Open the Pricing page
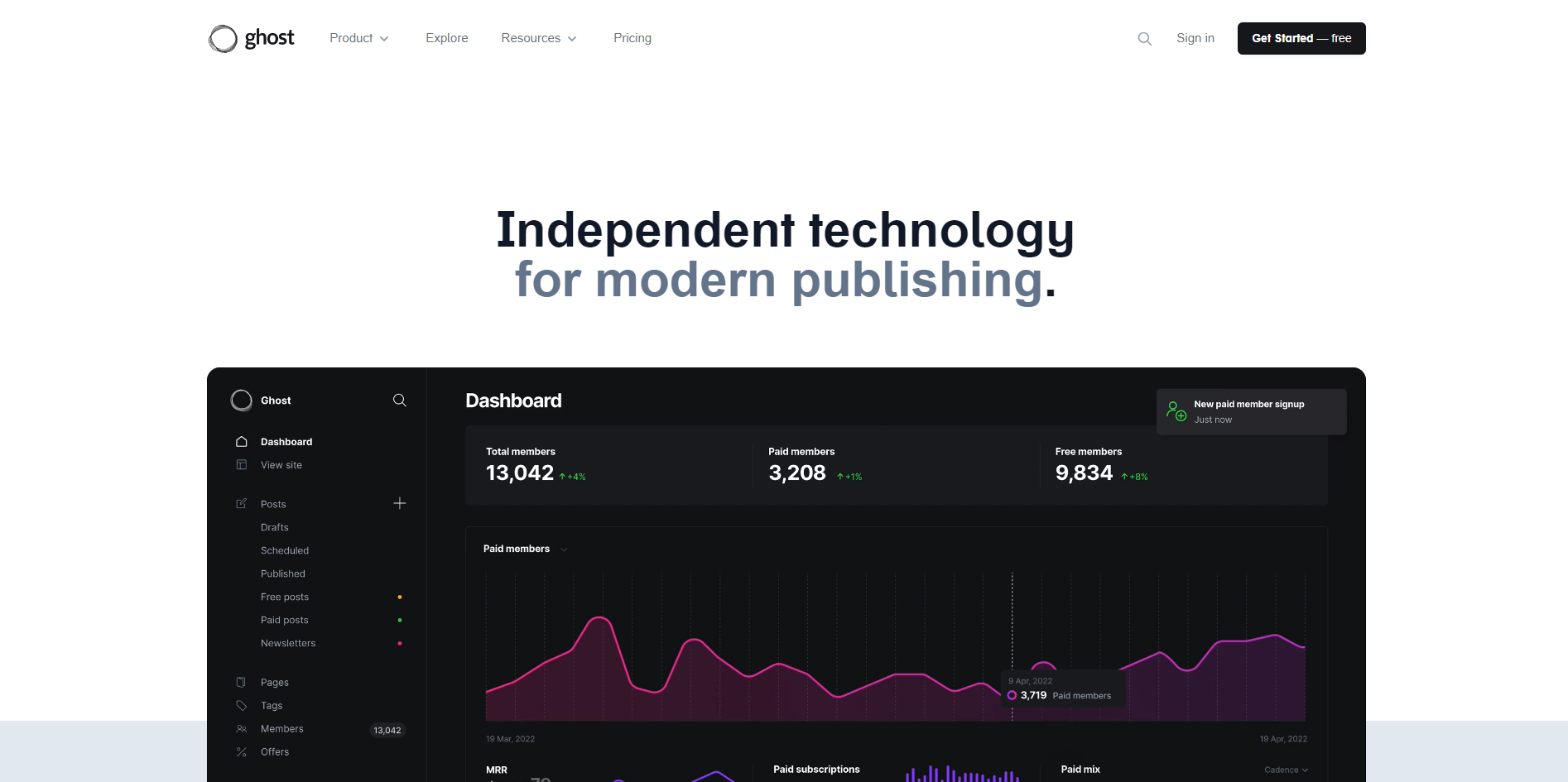Viewport: 1568px width, 782px height. [632, 38]
